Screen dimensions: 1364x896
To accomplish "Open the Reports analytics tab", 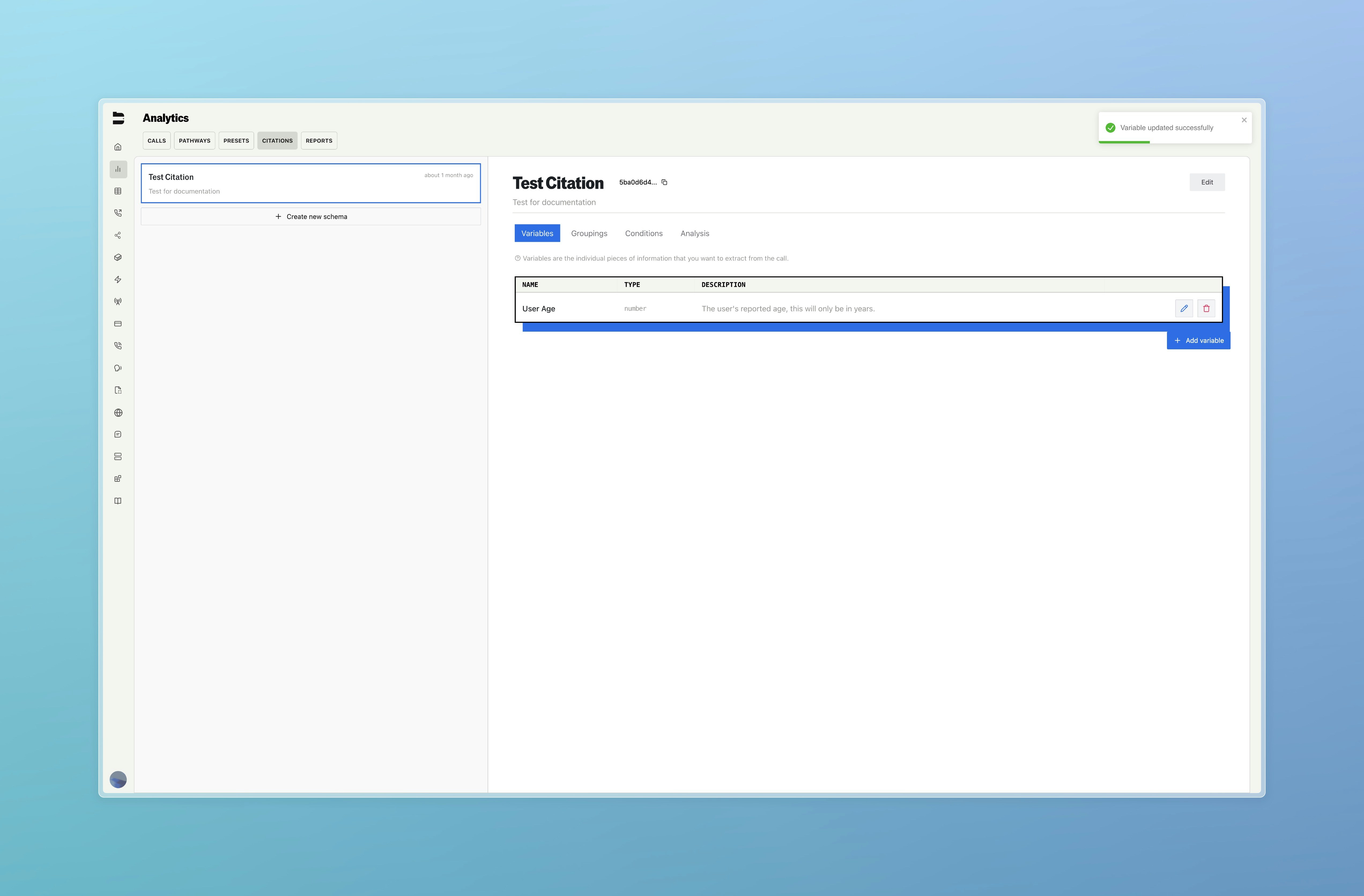I will [319, 140].
